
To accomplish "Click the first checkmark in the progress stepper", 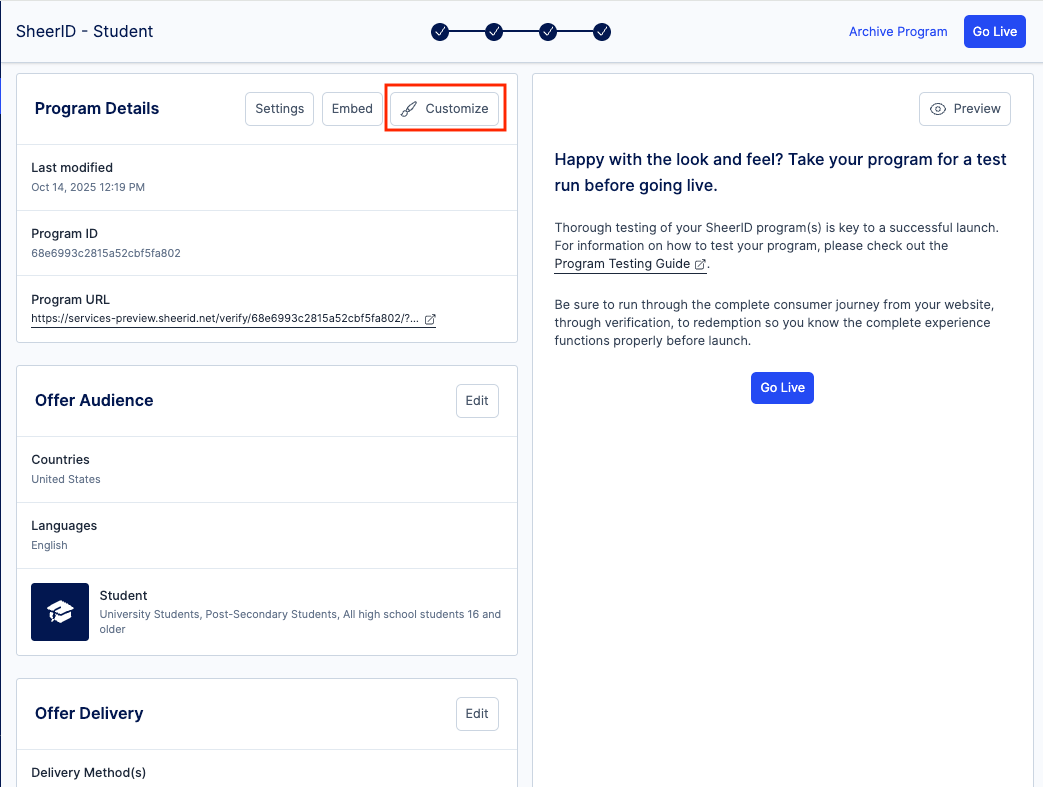I will (440, 31).
